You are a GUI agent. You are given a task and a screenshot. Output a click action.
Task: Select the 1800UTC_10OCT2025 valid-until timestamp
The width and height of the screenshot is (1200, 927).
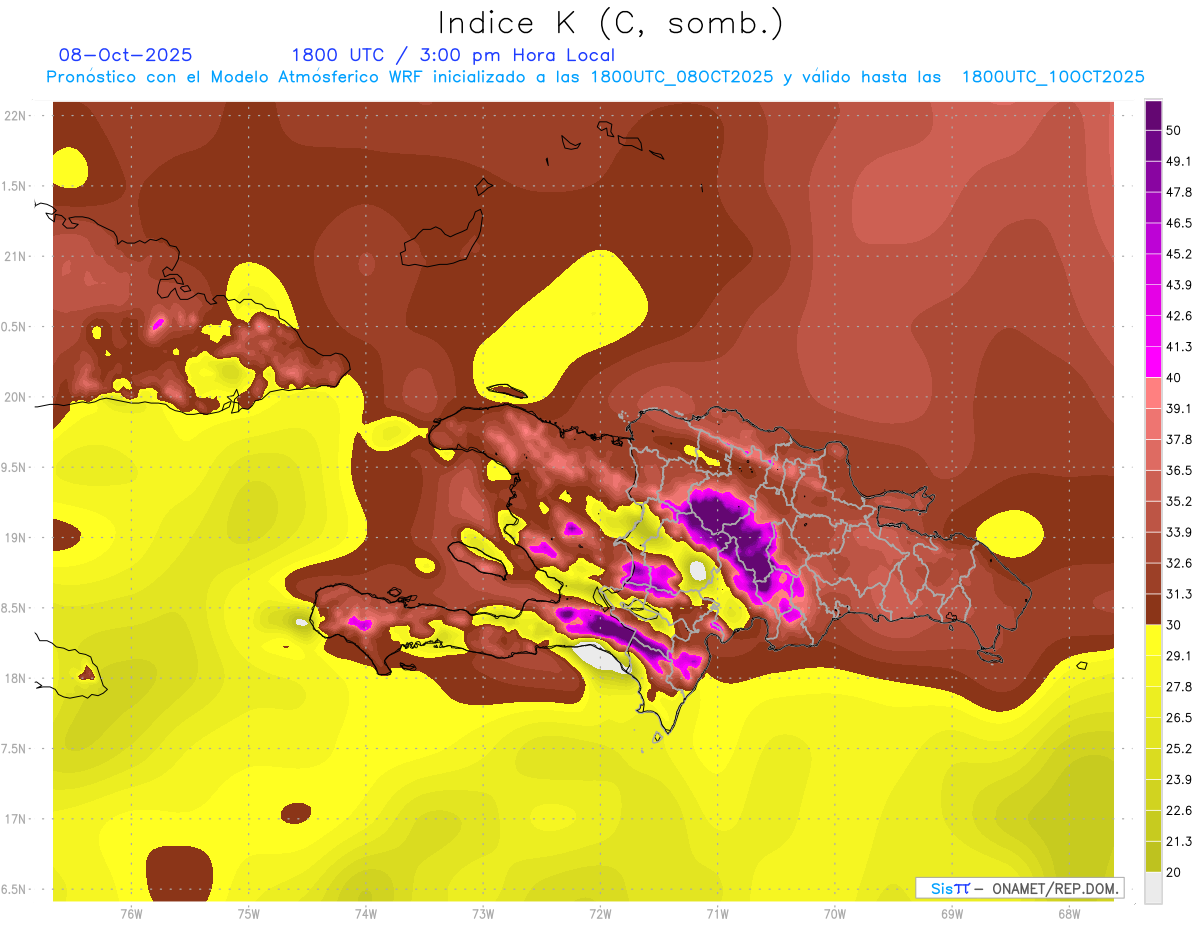pos(1053,77)
